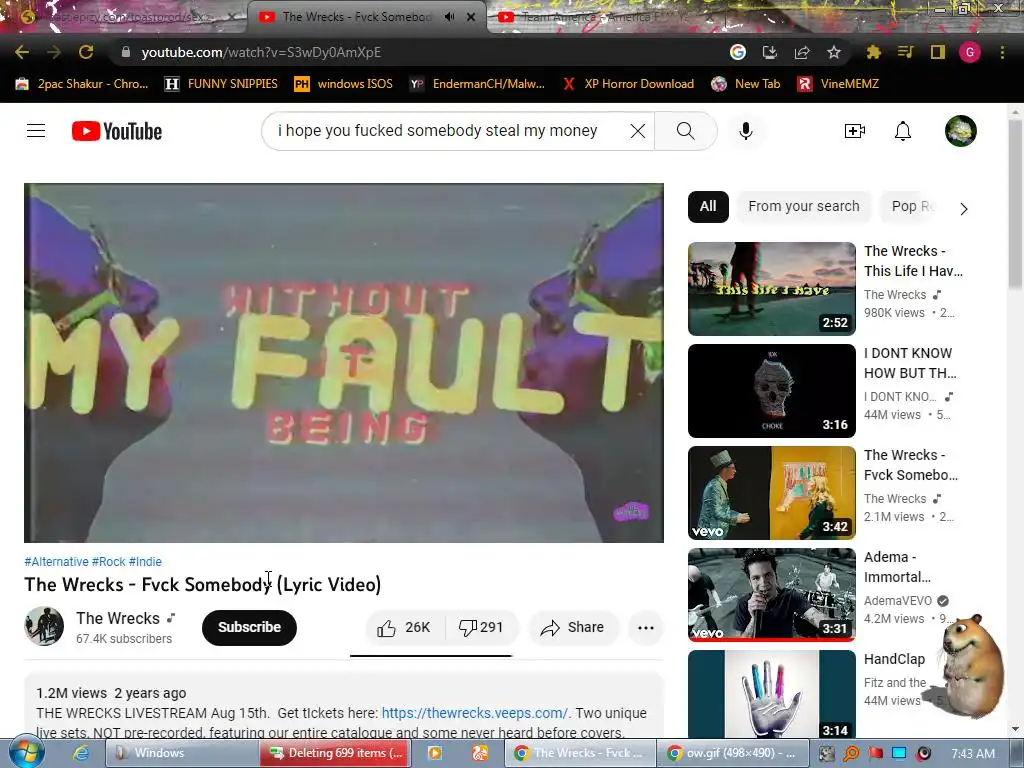
Task: Select the All filter chip
Action: point(708,206)
